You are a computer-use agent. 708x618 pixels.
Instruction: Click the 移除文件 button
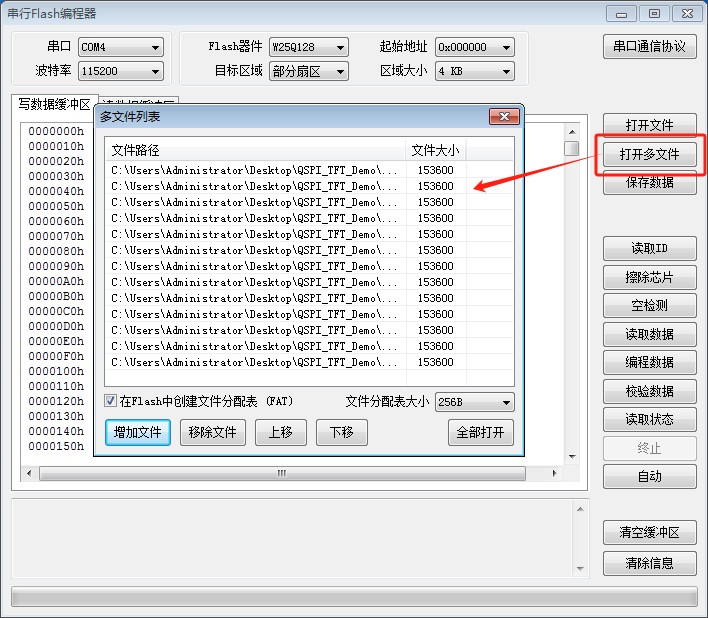[213, 432]
